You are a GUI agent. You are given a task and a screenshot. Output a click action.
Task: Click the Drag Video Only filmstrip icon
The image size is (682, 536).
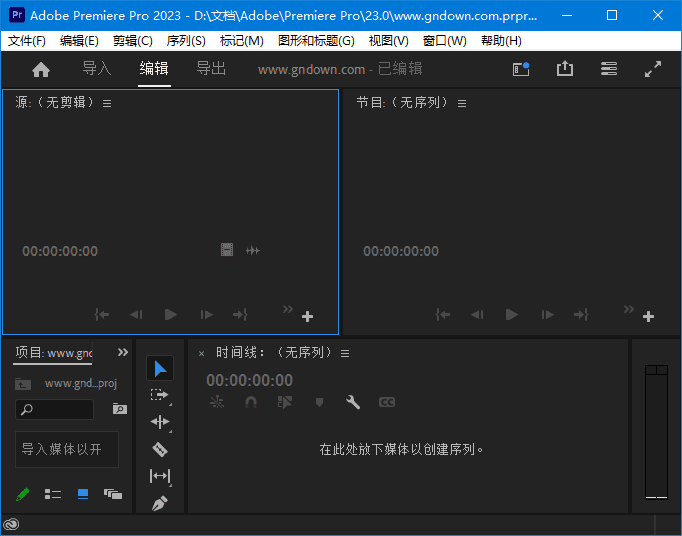pos(227,250)
